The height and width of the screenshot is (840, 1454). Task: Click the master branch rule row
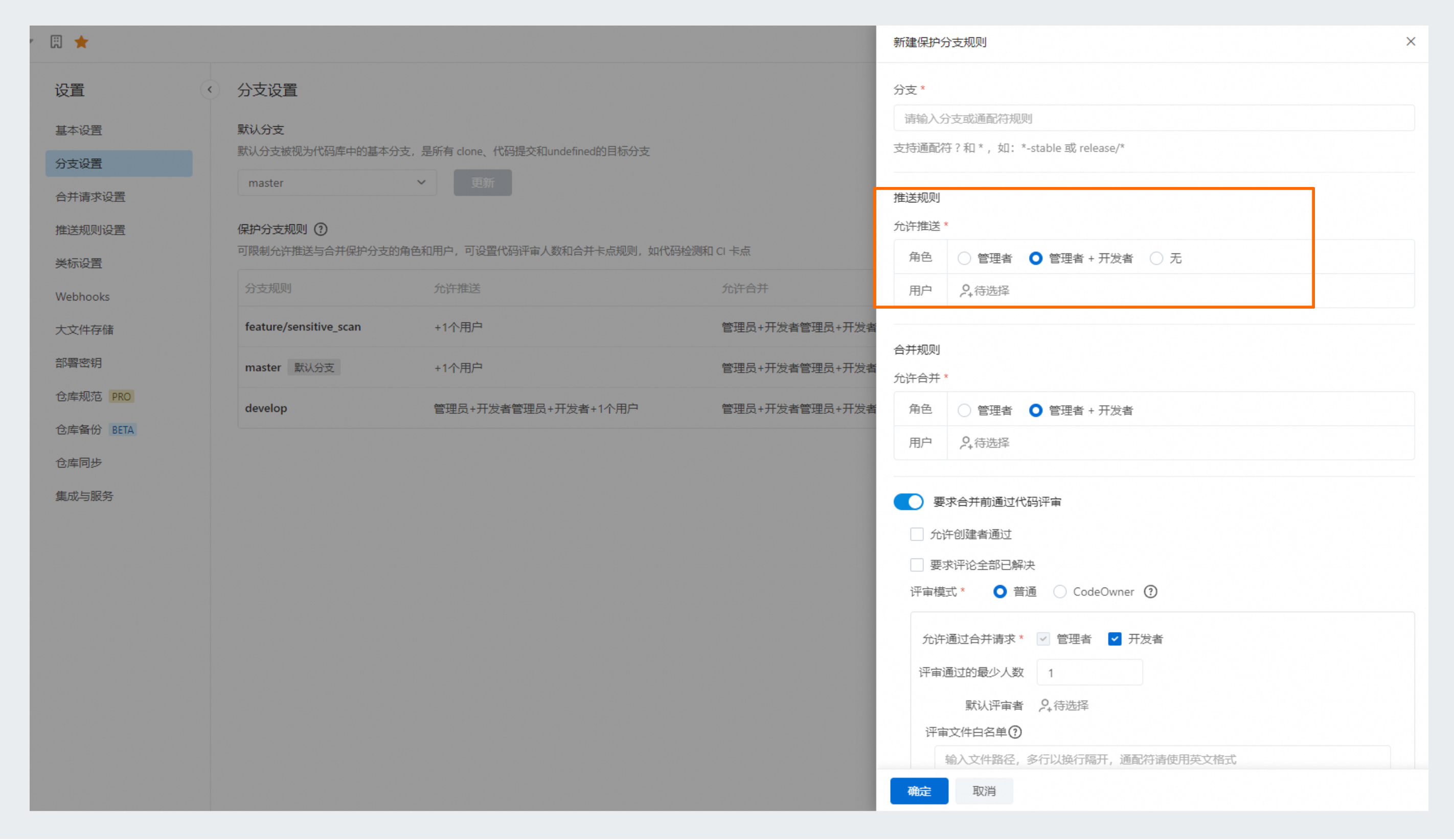[557, 367]
